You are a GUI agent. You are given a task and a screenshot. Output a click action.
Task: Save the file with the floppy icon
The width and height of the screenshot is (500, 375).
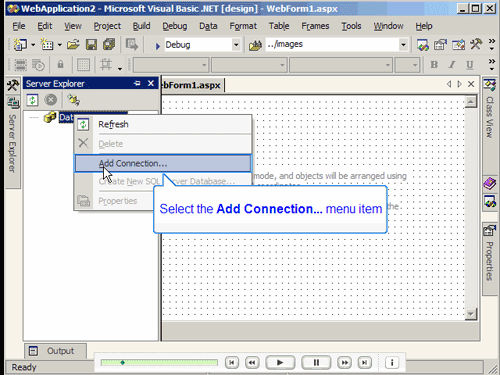pyautogui.click(x=91, y=44)
